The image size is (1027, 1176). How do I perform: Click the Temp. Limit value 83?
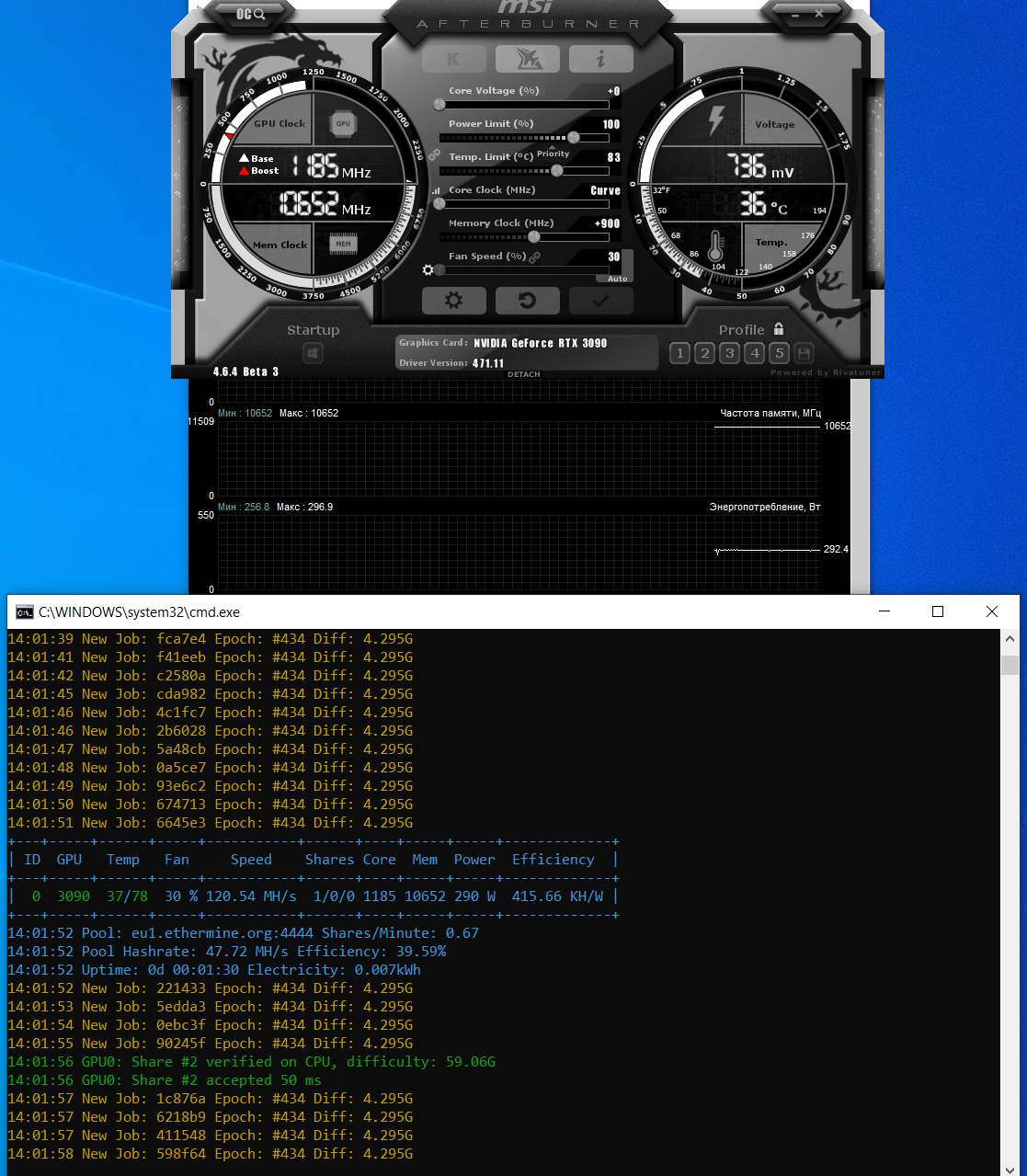pyautogui.click(x=614, y=157)
